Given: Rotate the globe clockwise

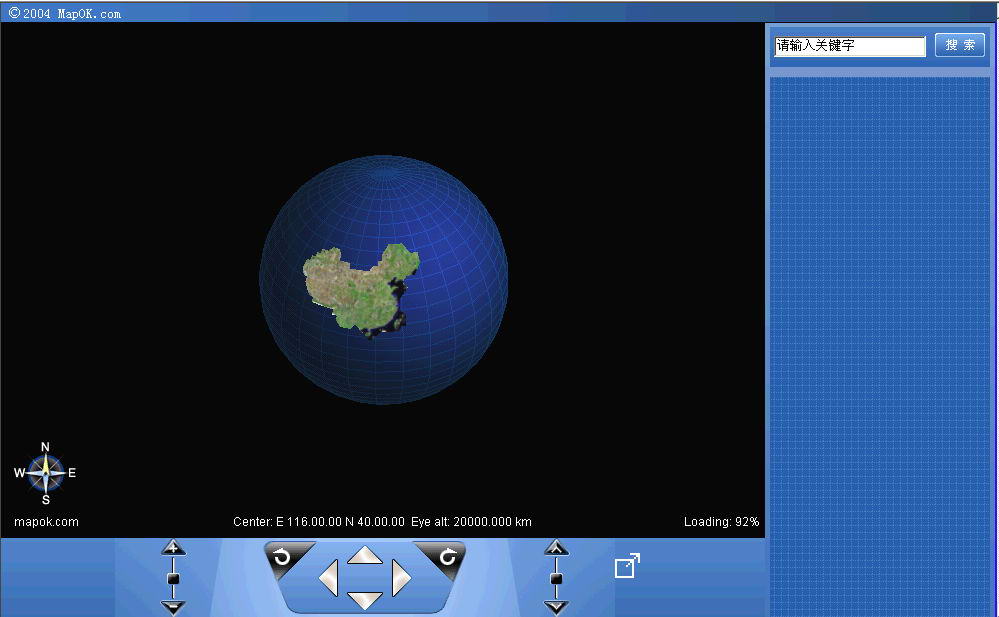Looking at the screenshot, I should [445, 557].
